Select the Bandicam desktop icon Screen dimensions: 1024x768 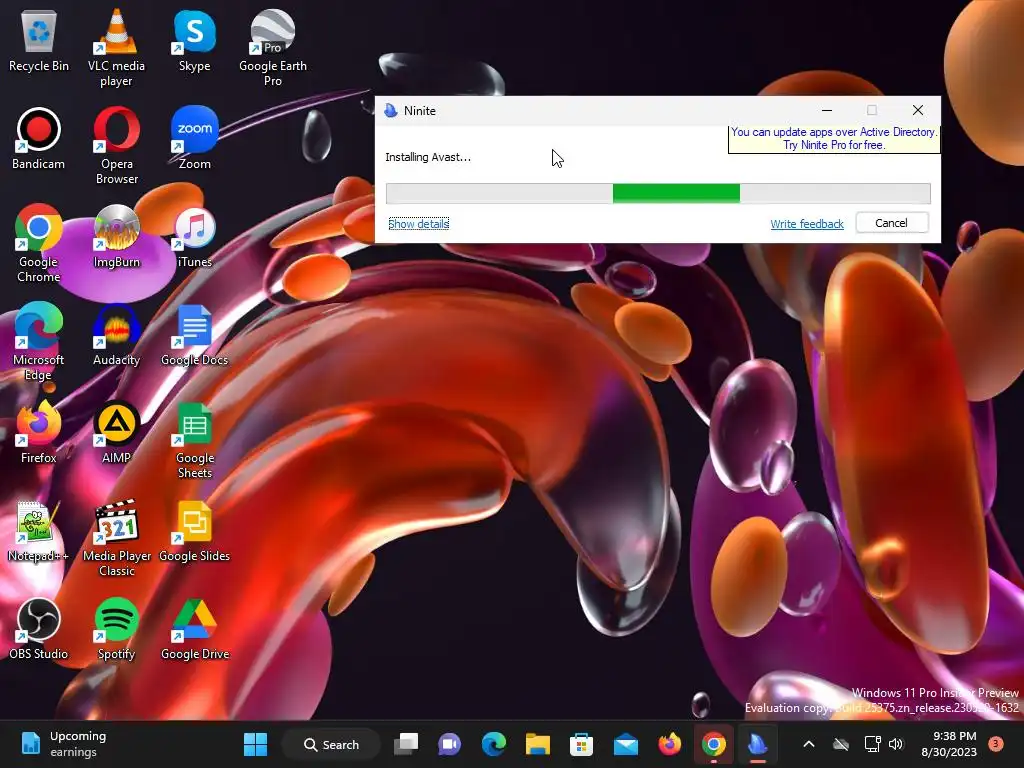click(39, 138)
